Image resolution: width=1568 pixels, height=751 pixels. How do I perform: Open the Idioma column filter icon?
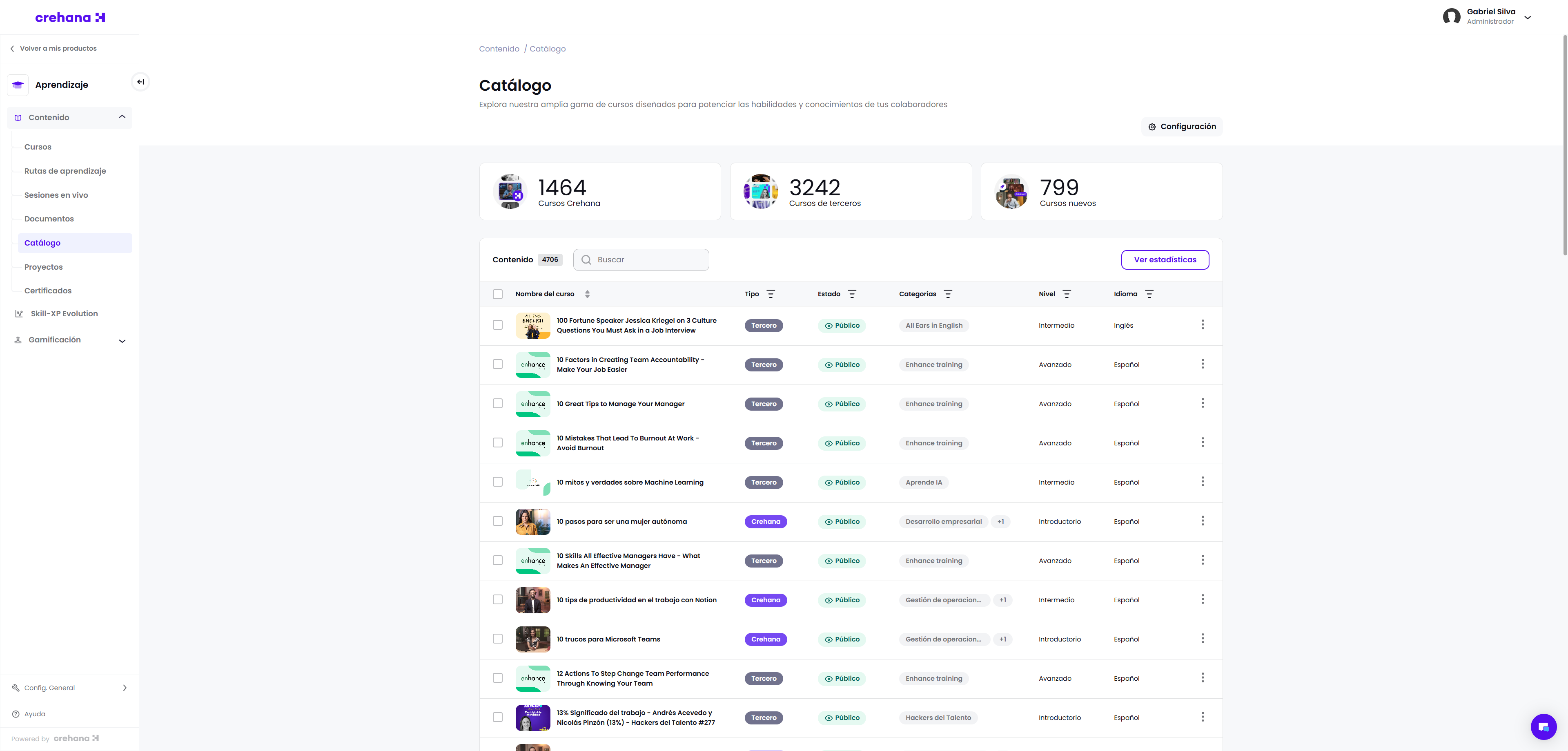(1149, 294)
